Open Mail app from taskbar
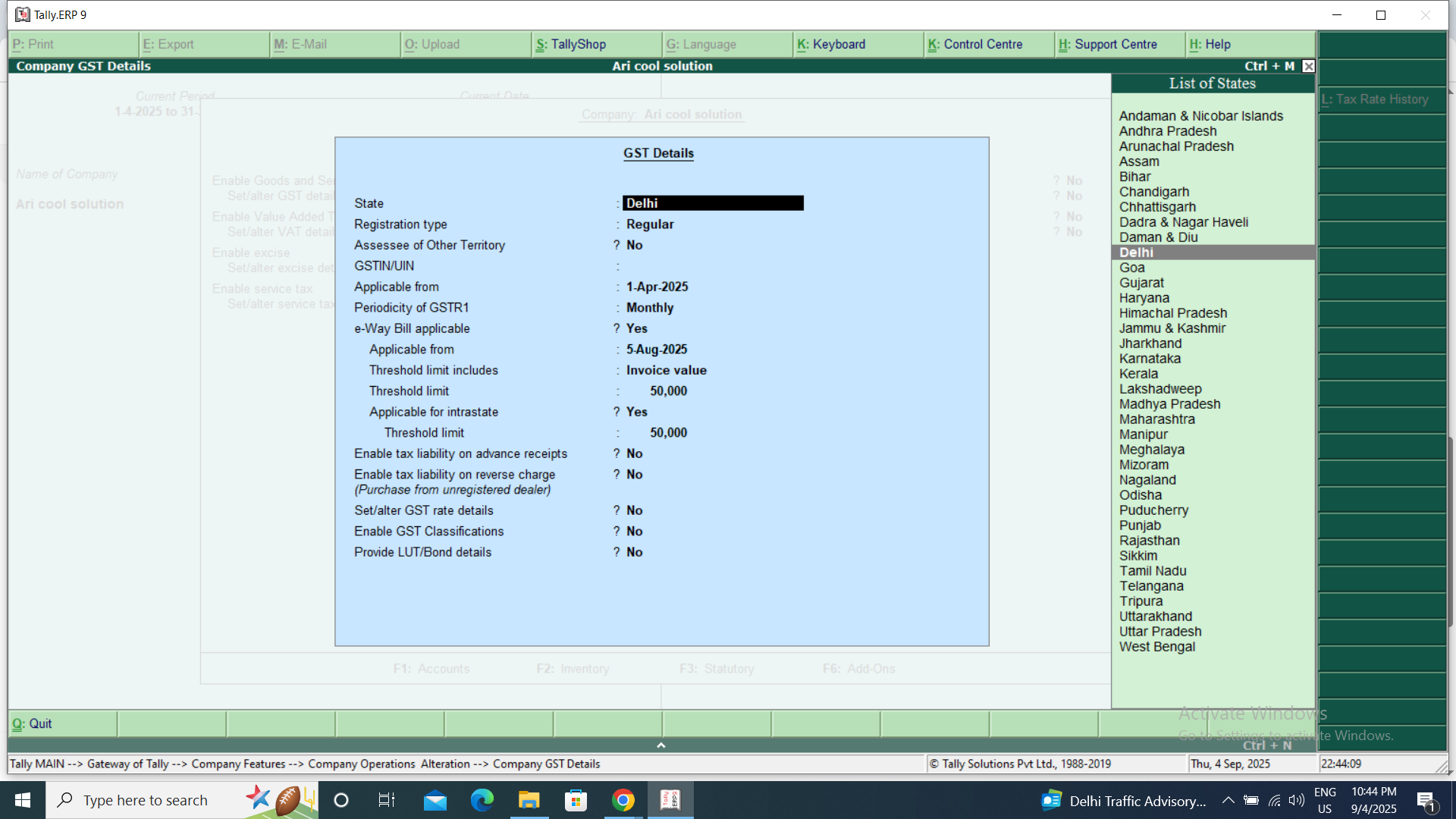 tap(435, 800)
